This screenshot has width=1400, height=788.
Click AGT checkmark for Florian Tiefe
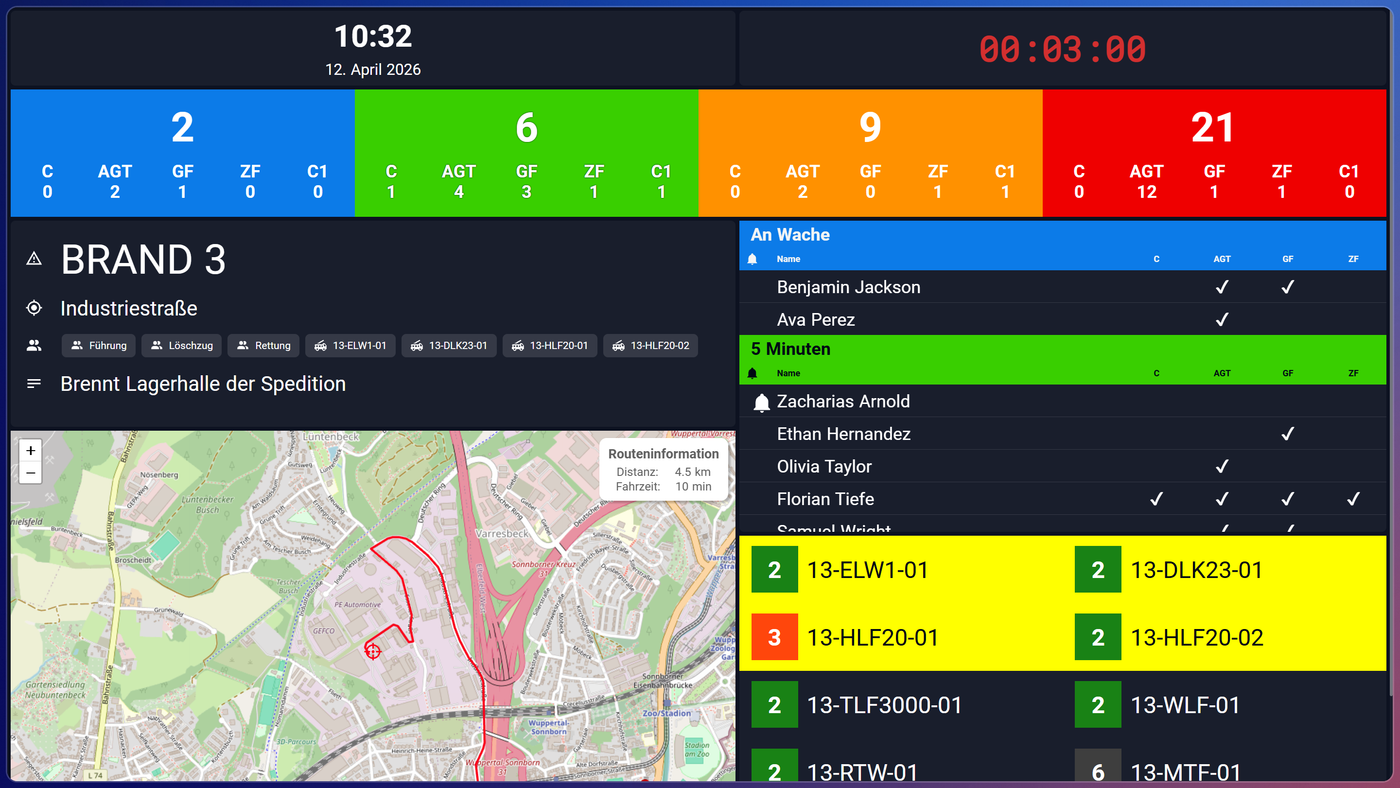coord(1222,499)
